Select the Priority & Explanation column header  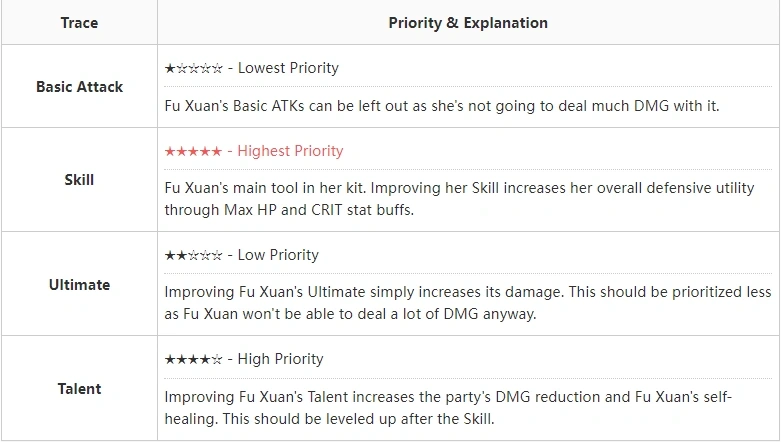(x=468, y=23)
